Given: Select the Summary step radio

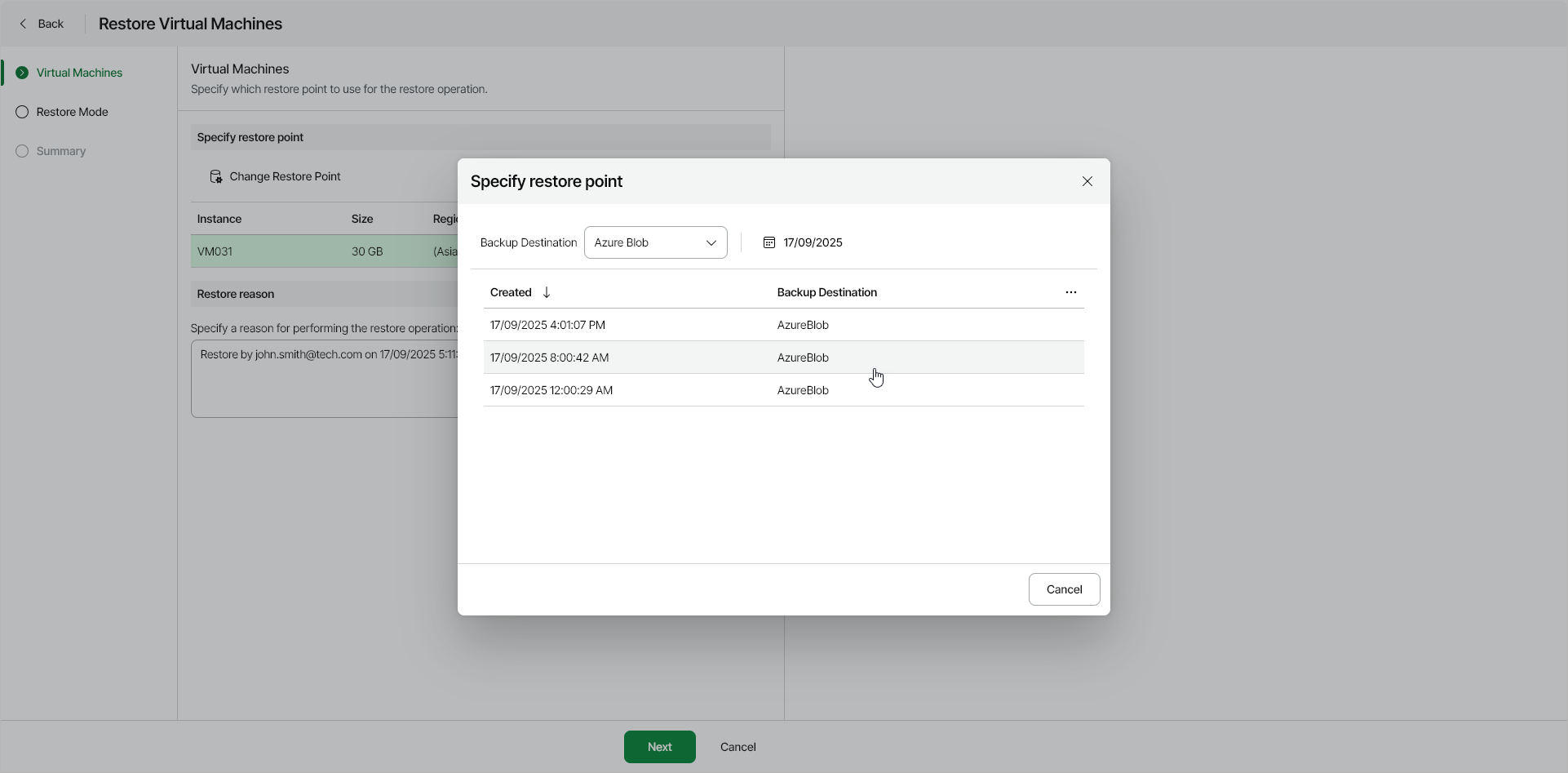Looking at the screenshot, I should [x=22, y=151].
